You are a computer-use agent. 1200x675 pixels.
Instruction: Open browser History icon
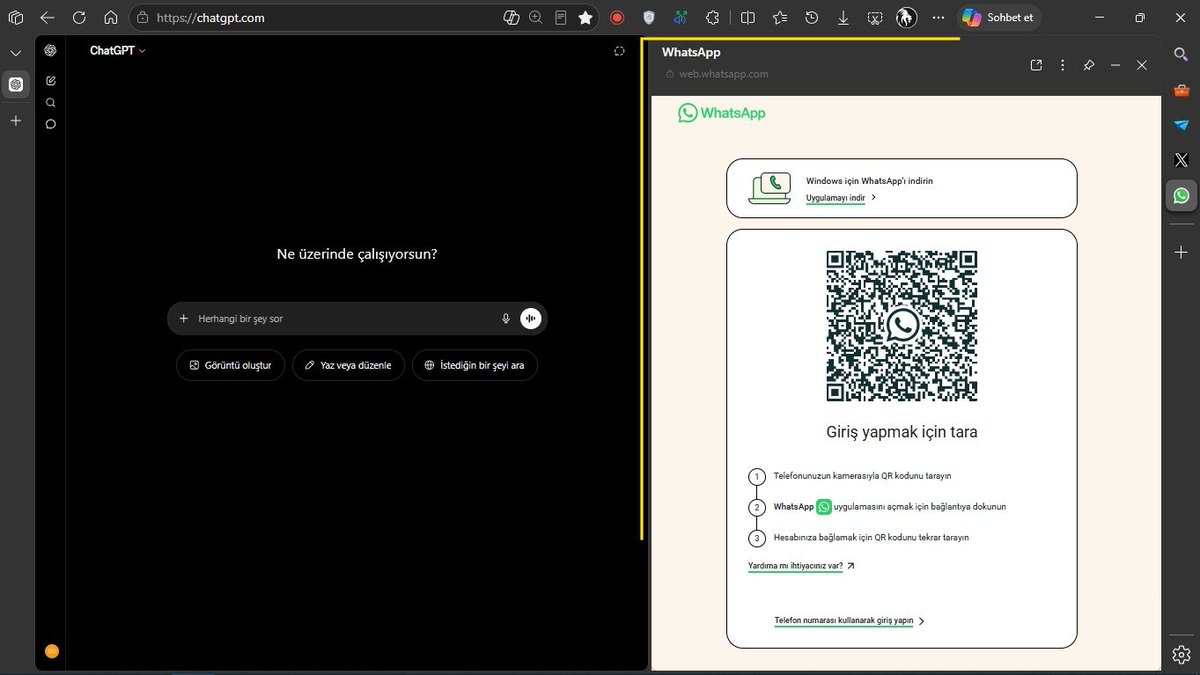coord(812,17)
